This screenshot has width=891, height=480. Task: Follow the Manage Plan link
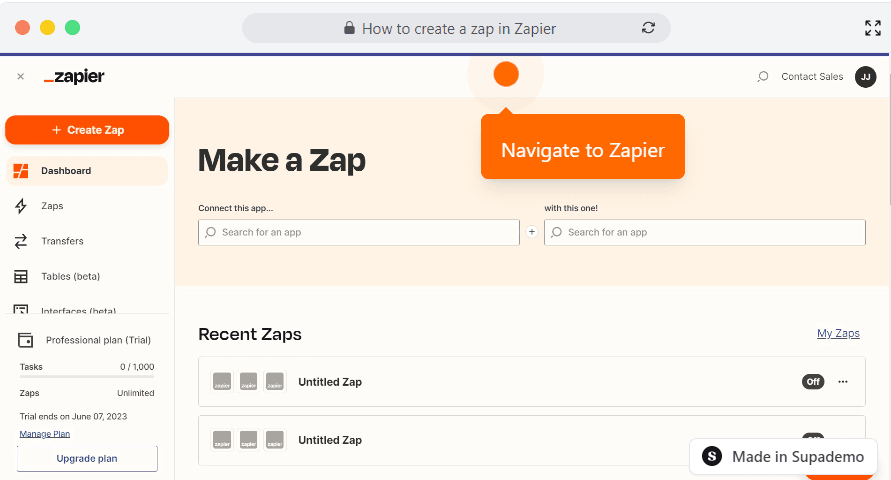45,434
